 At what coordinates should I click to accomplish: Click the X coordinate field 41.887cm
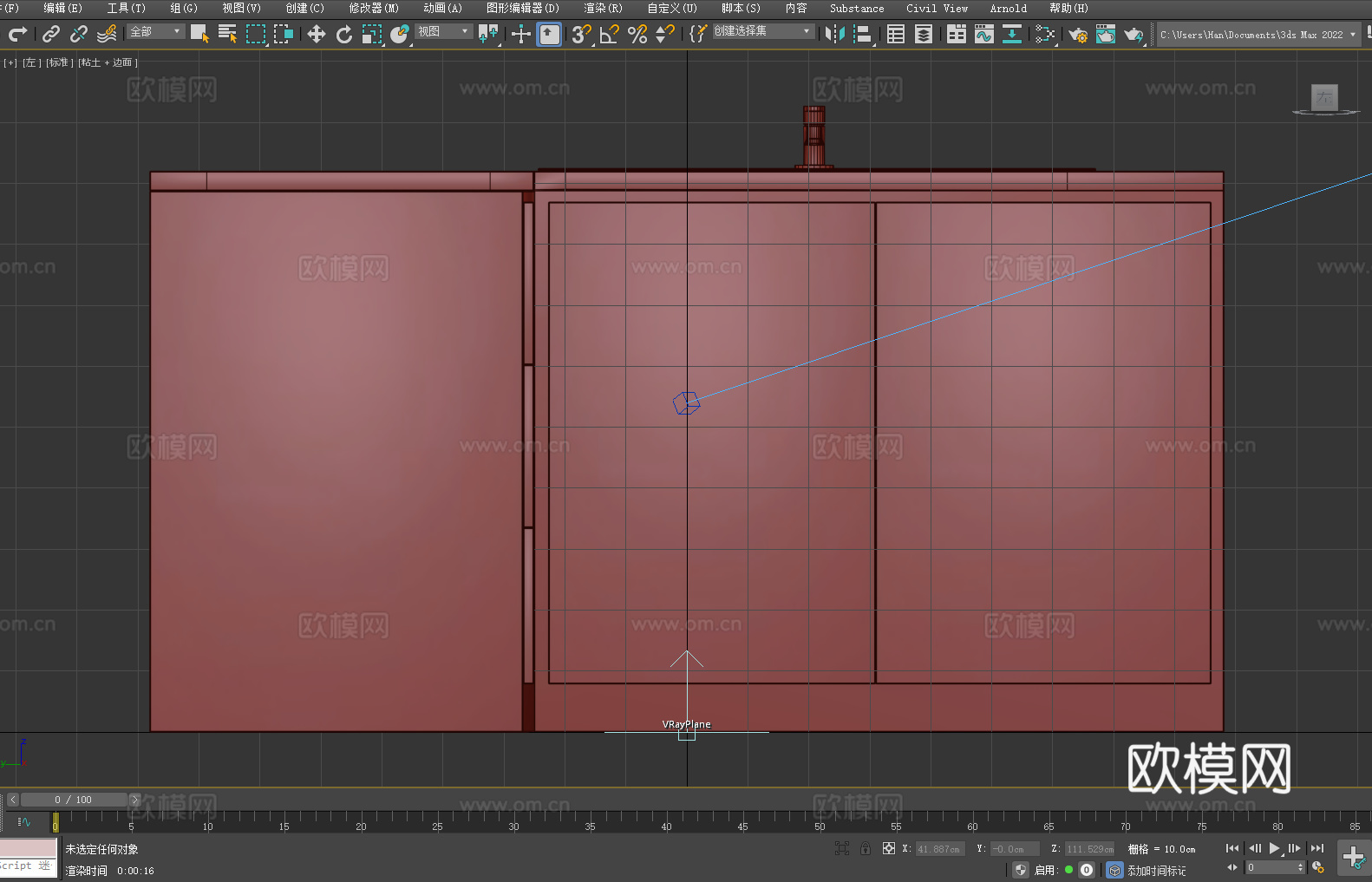coord(940,849)
